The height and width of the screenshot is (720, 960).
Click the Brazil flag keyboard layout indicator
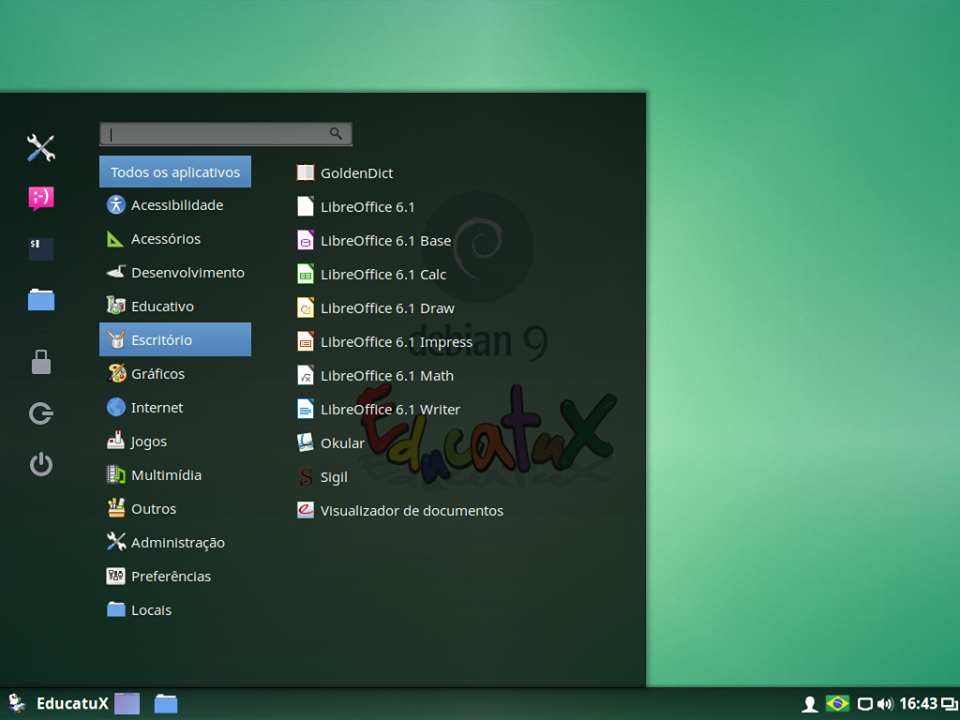838,703
